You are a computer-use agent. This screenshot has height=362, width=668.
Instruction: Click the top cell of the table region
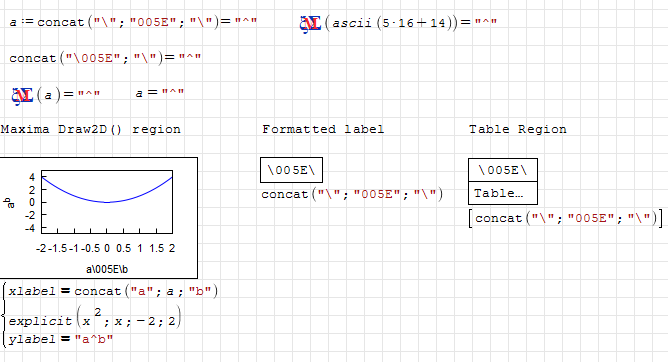[x=503, y=170]
